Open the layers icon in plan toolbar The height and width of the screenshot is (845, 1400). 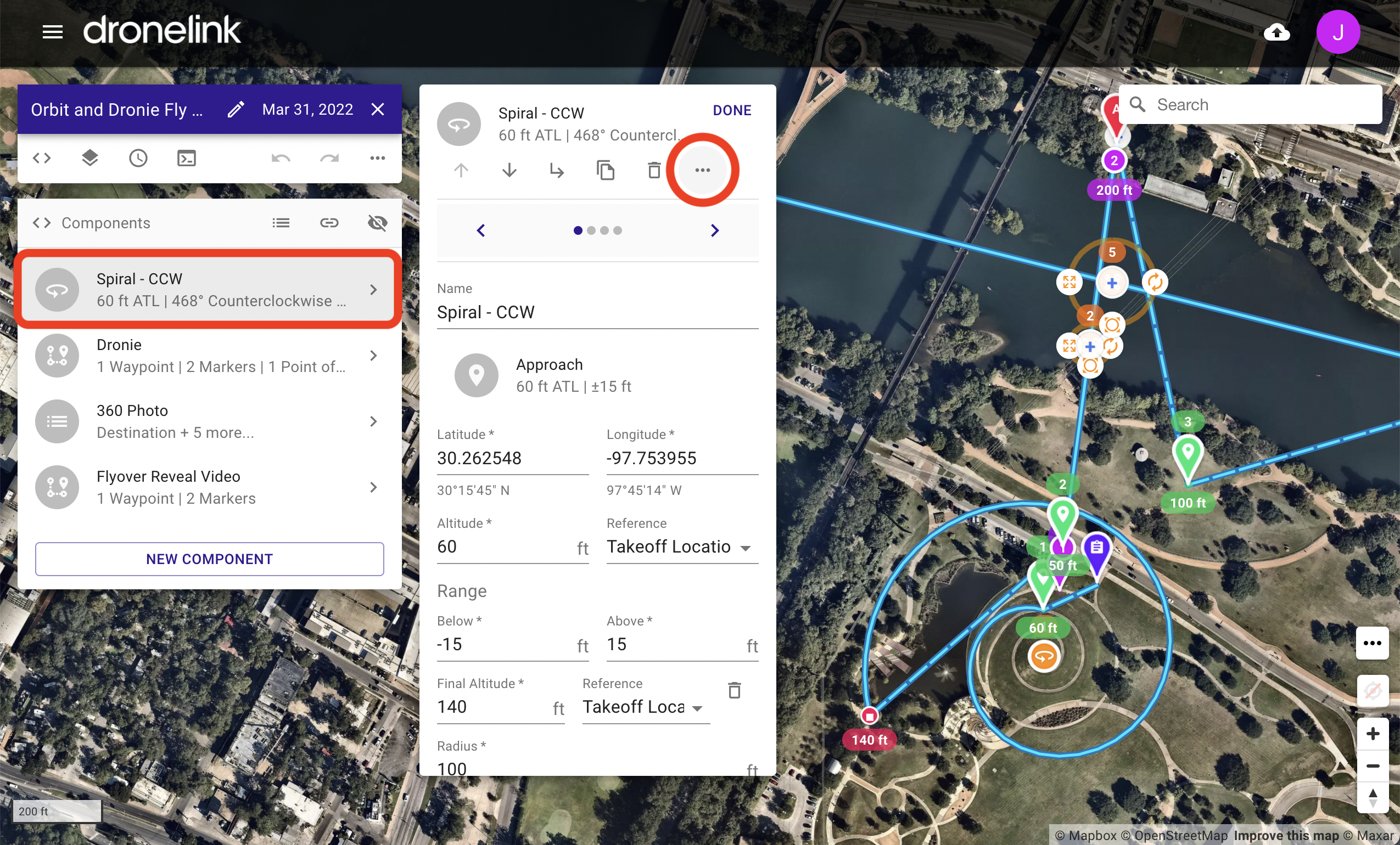click(90, 158)
